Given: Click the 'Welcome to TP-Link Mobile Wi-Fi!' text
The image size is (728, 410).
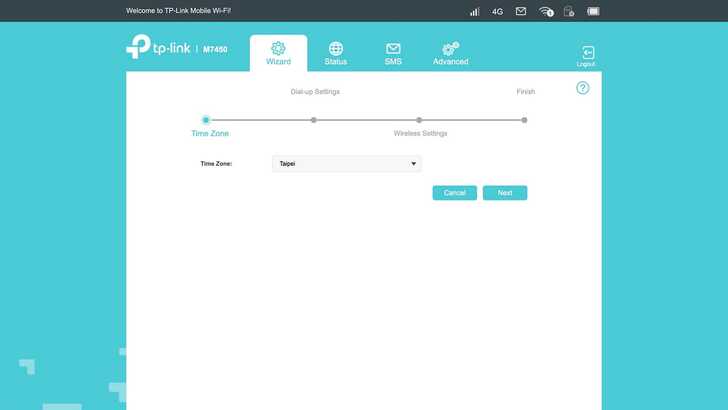Looking at the screenshot, I should pos(178,11).
